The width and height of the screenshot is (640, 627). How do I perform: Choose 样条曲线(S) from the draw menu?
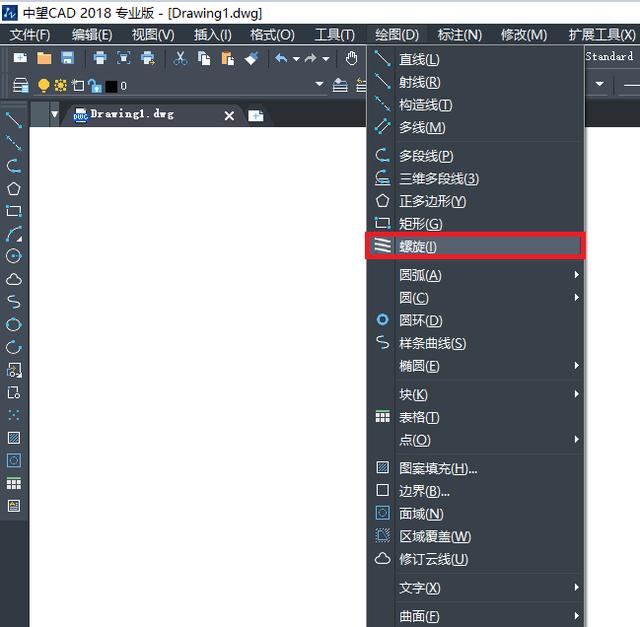476,343
